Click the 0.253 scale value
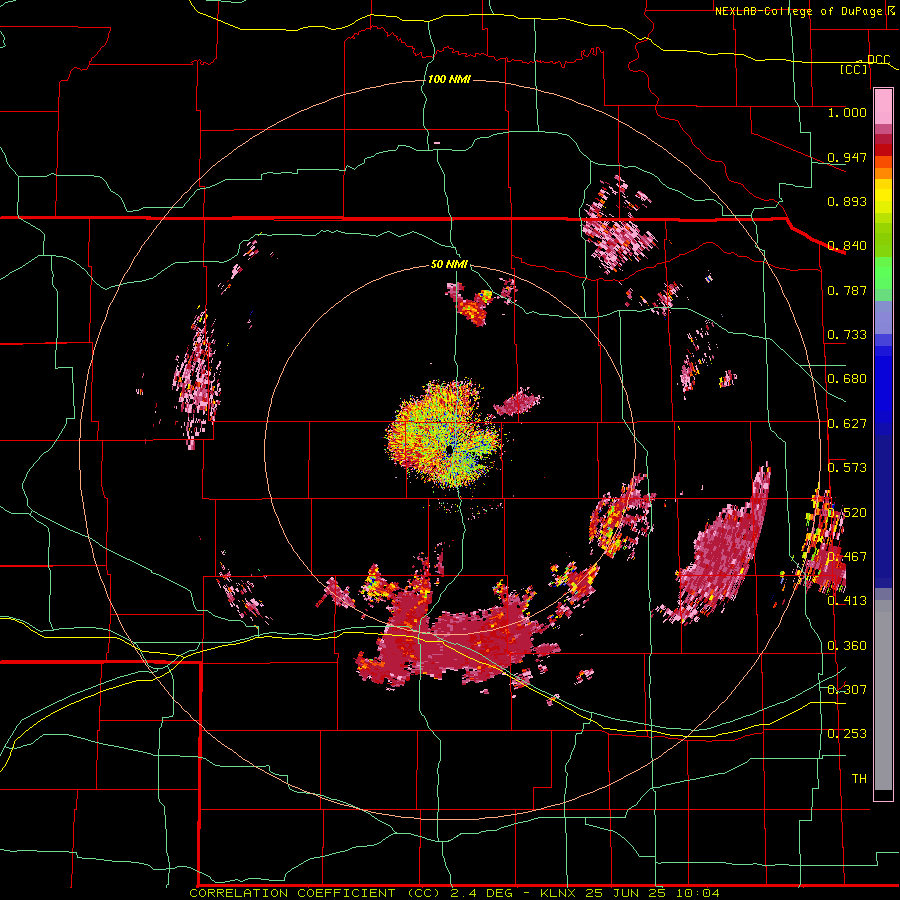The height and width of the screenshot is (900, 900). pos(847,734)
